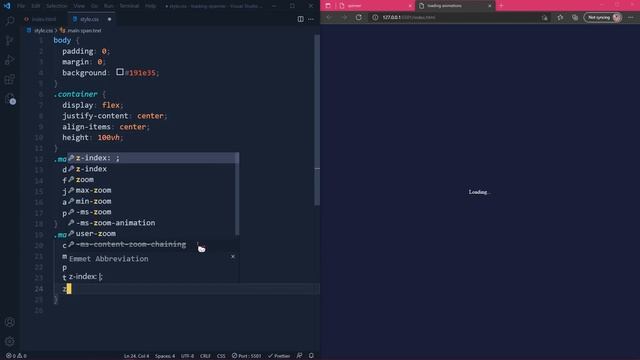Click Ln 24, Col 4 in status bar
This screenshot has height=360, width=640.
point(136,356)
